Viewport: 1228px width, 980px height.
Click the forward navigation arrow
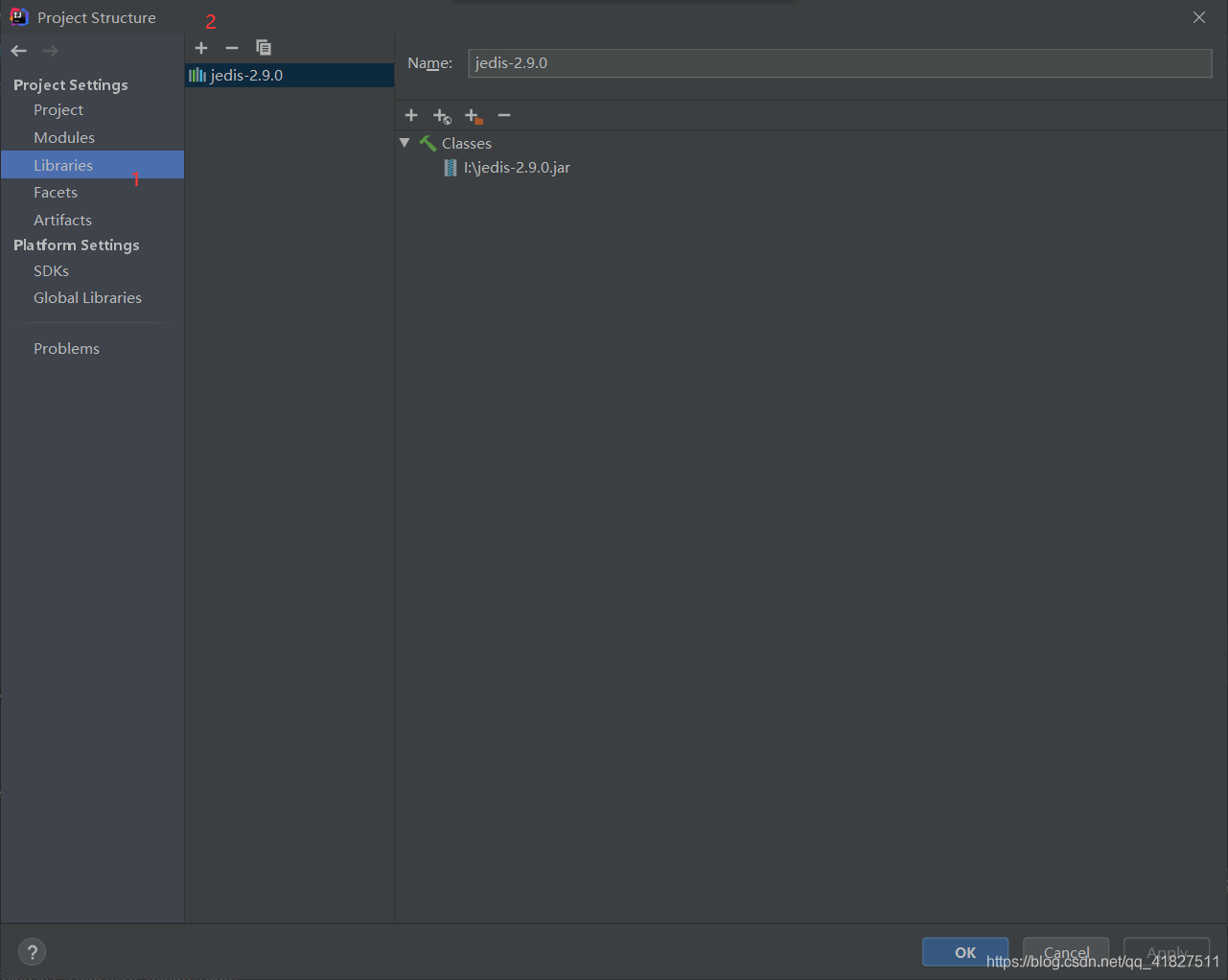click(x=50, y=50)
